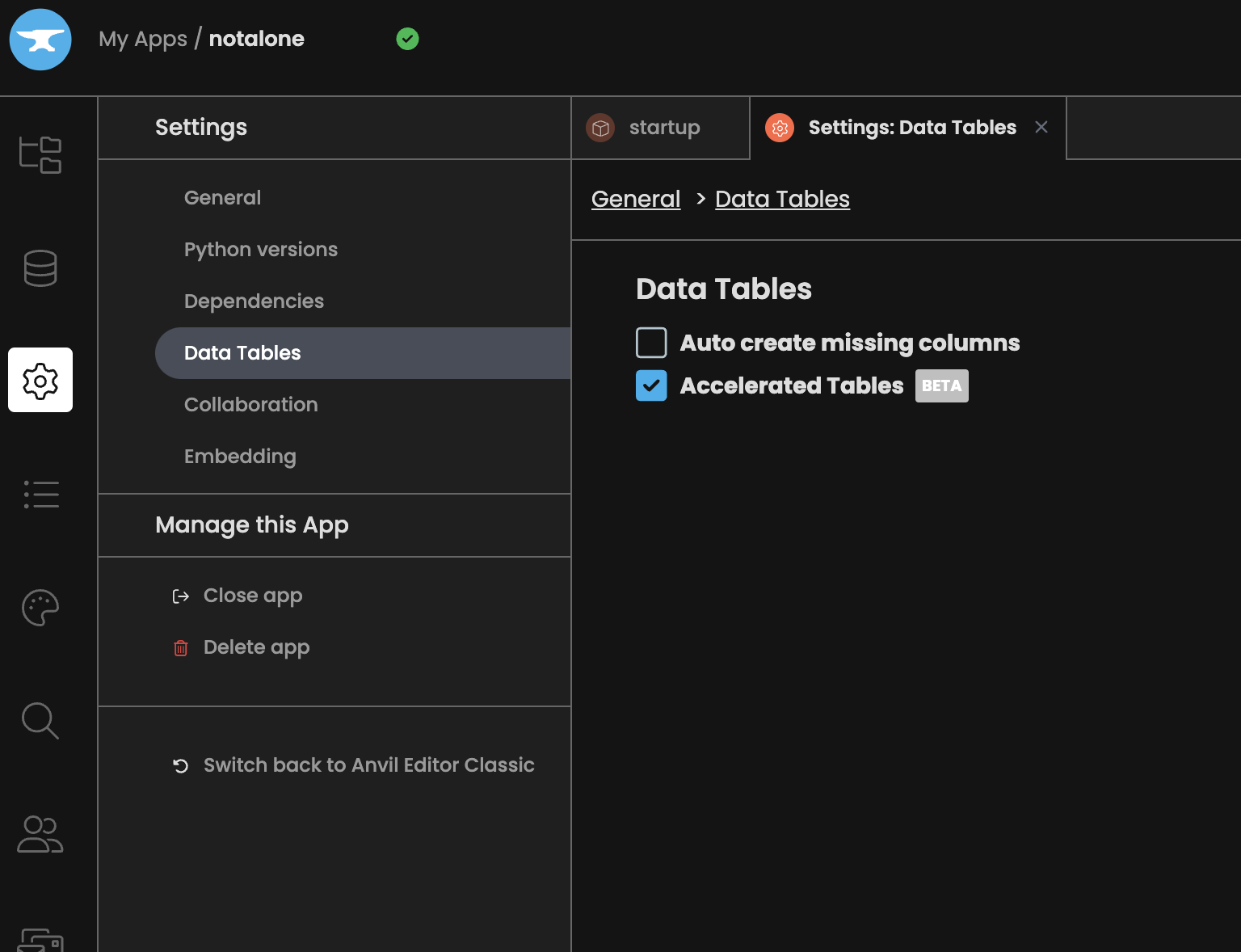Click the Data Tables page heading
Image resolution: width=1241 pixels, height=952 pixels.
[724, 289]
